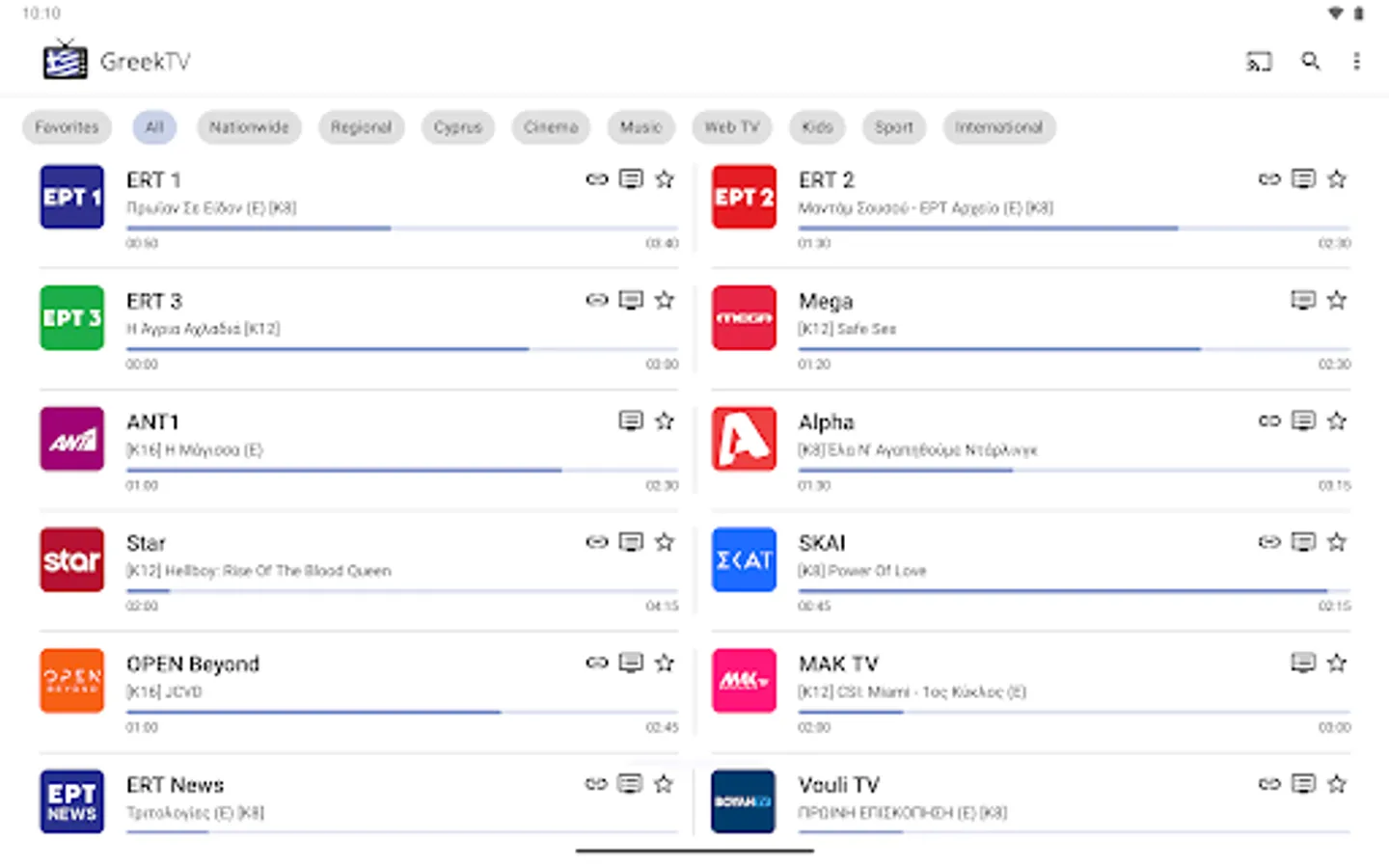Add Star channel to favorites
The height and width of the screenshot is (868, 1389).
[x=665, y=542]
